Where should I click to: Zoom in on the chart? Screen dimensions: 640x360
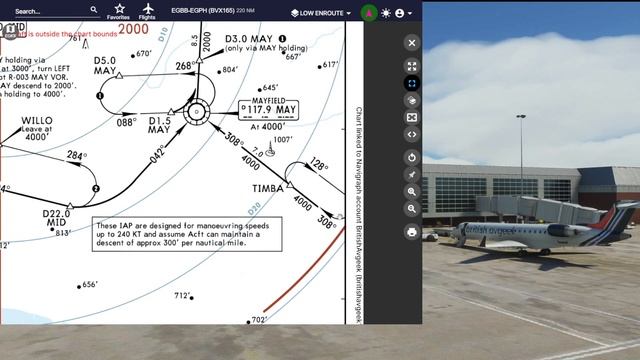(412, 191)
